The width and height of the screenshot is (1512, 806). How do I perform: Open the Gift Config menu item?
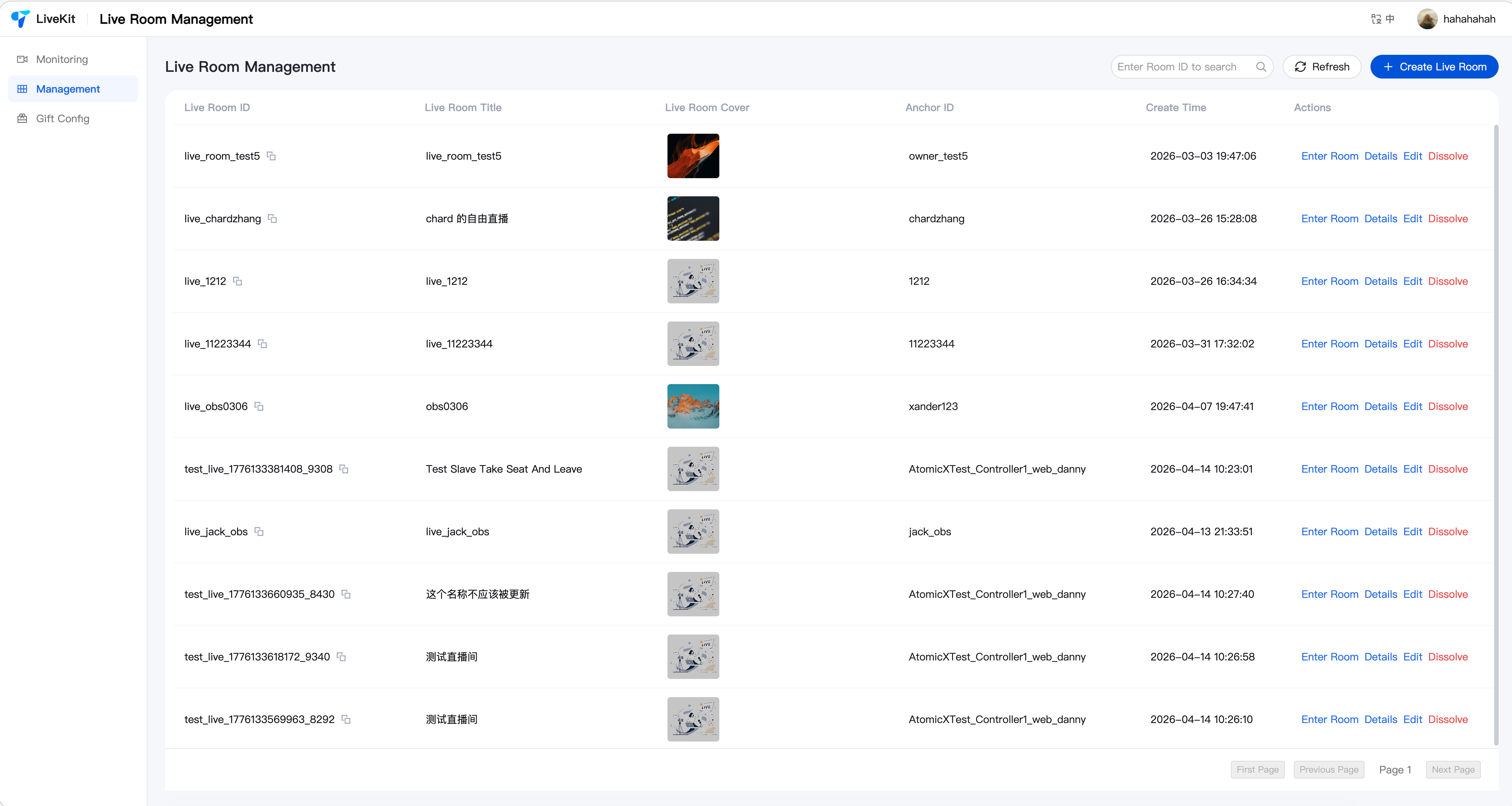[62, 119]
